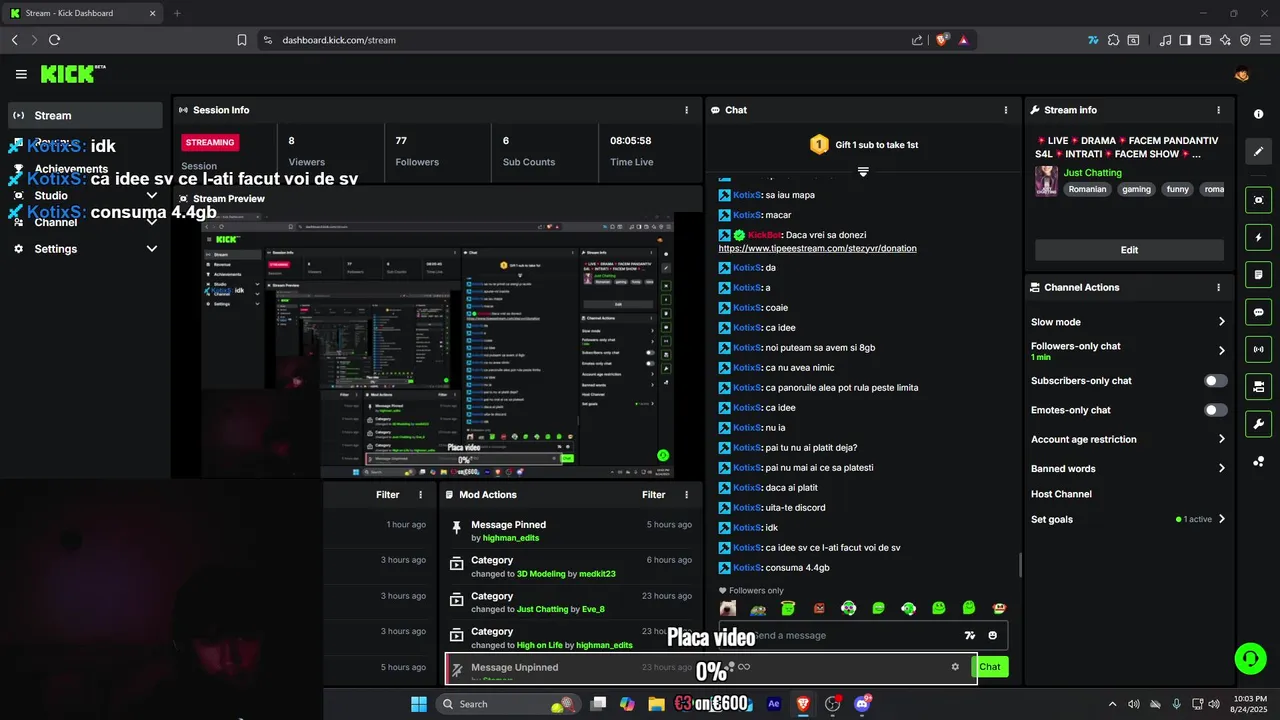Toggle Emotes-only chat switch
Viewport: 1280px width, 720px height.
pyautogui.click(x=1216, y=410)
